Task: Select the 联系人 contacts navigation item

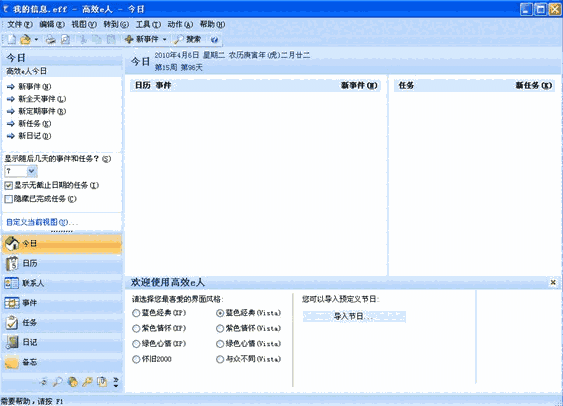Action: click(62, 283)
